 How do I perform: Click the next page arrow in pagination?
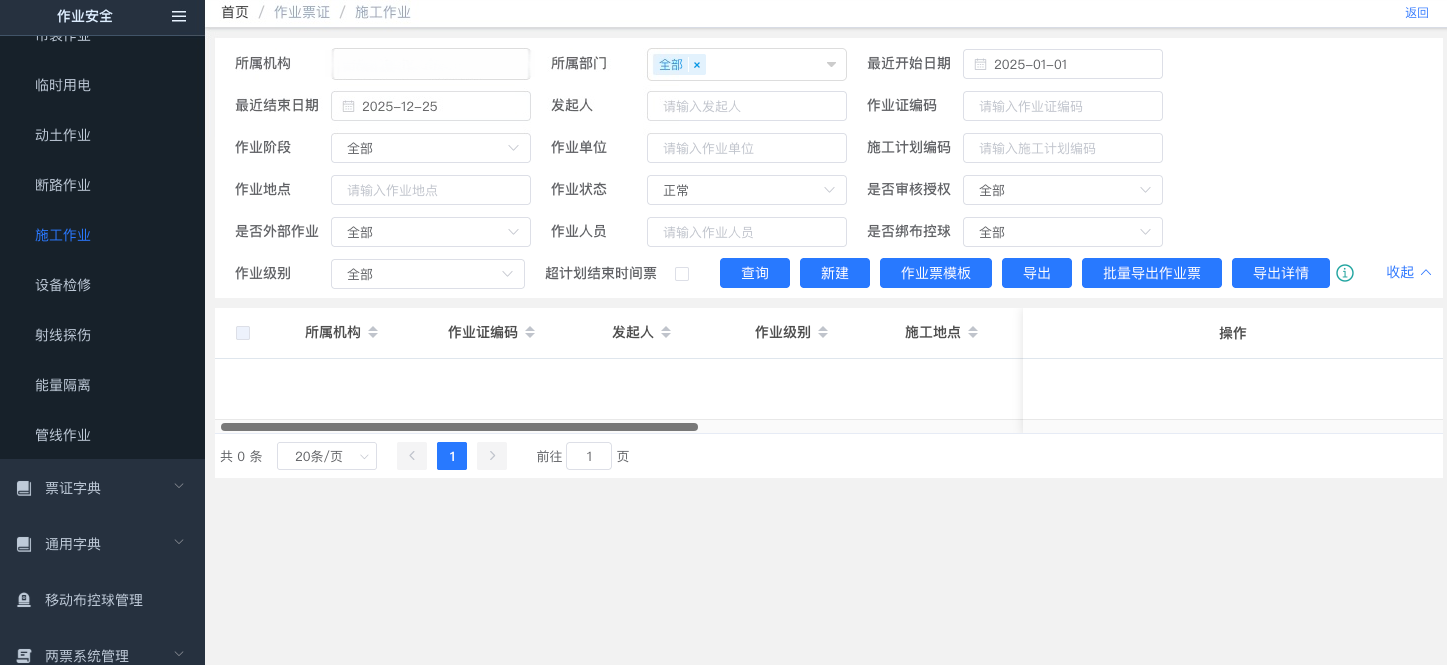[x=492, y=456]
